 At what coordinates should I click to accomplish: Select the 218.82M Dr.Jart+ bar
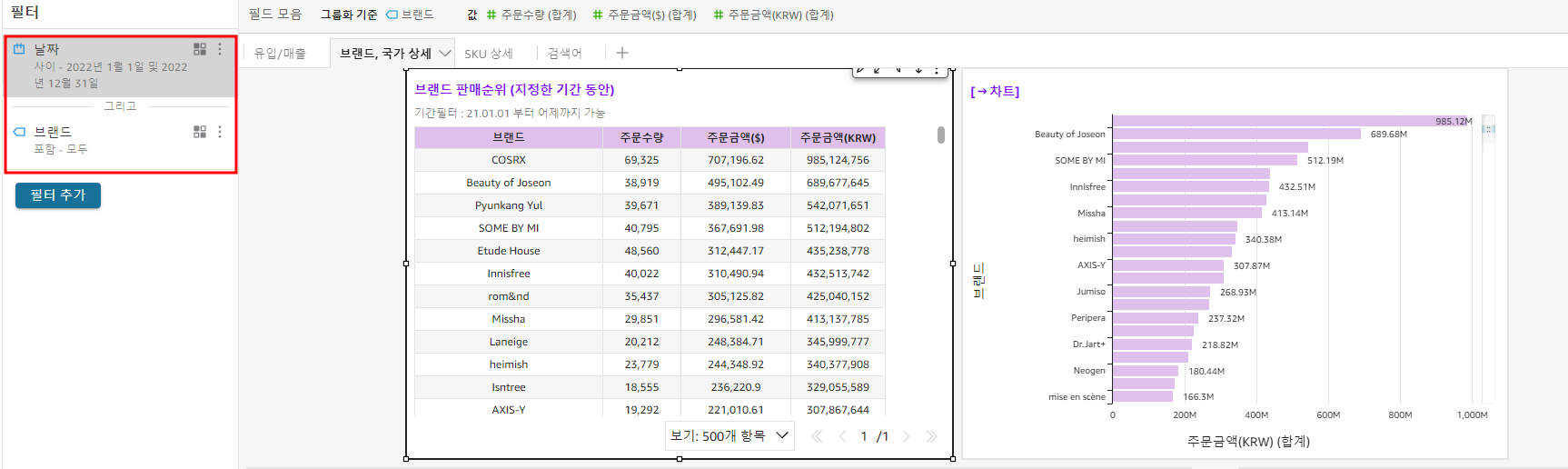pyautogui.click(x=1152, y=344)
